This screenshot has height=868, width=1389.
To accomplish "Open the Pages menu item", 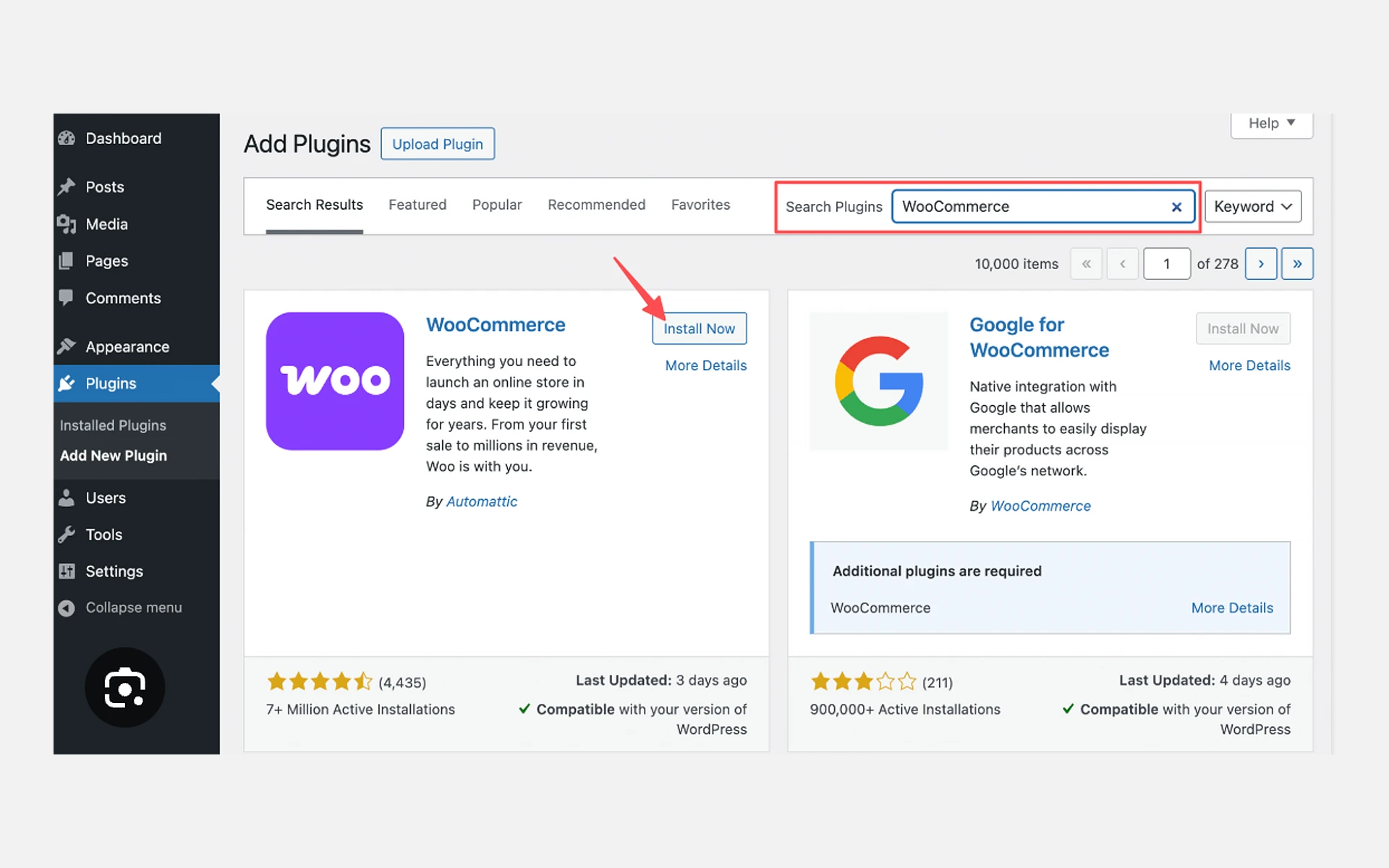I will (137, 261).
